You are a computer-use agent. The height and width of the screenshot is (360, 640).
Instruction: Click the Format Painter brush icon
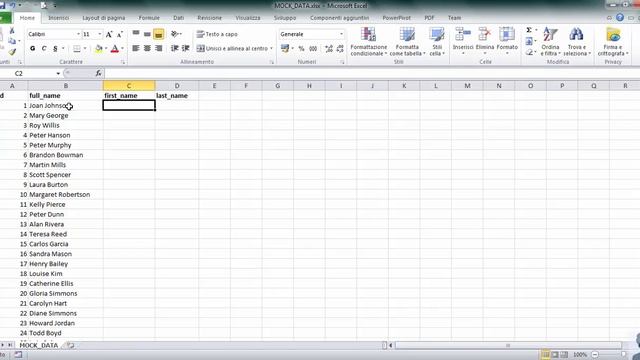click(12, 52)
